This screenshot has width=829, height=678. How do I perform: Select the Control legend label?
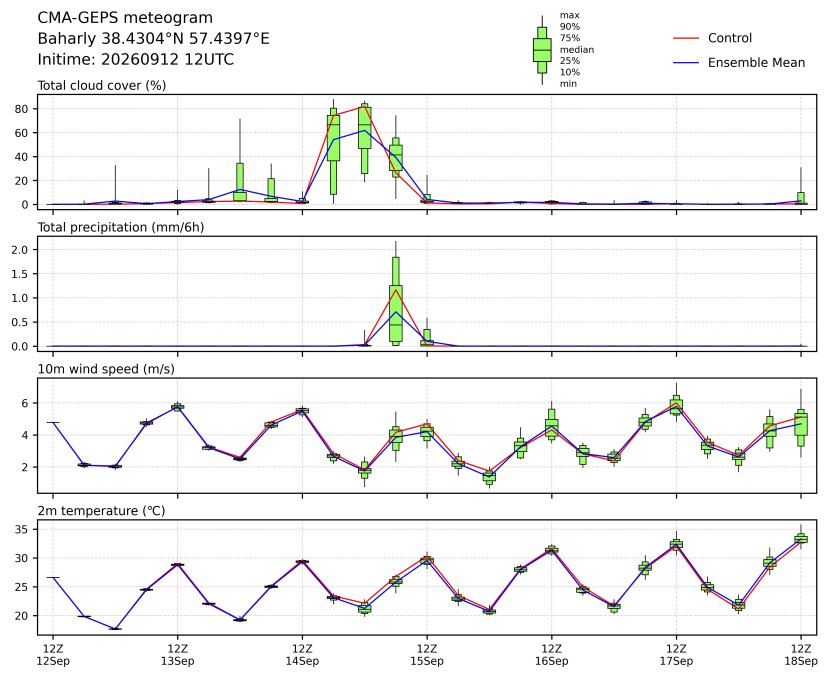pos(730,38)
